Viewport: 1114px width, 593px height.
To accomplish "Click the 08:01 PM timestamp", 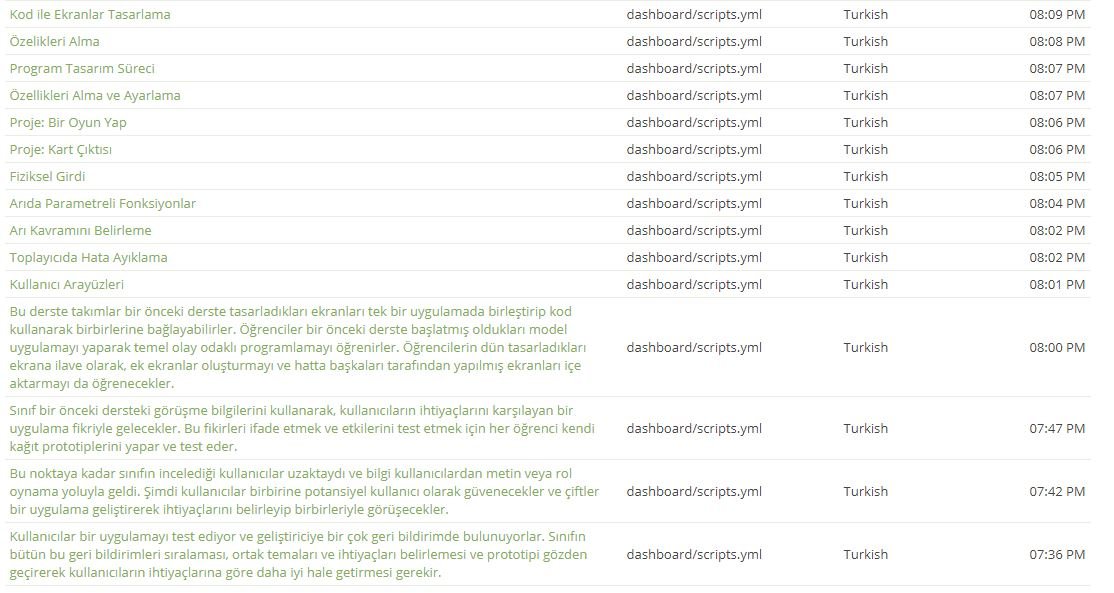I will 1057,284.
